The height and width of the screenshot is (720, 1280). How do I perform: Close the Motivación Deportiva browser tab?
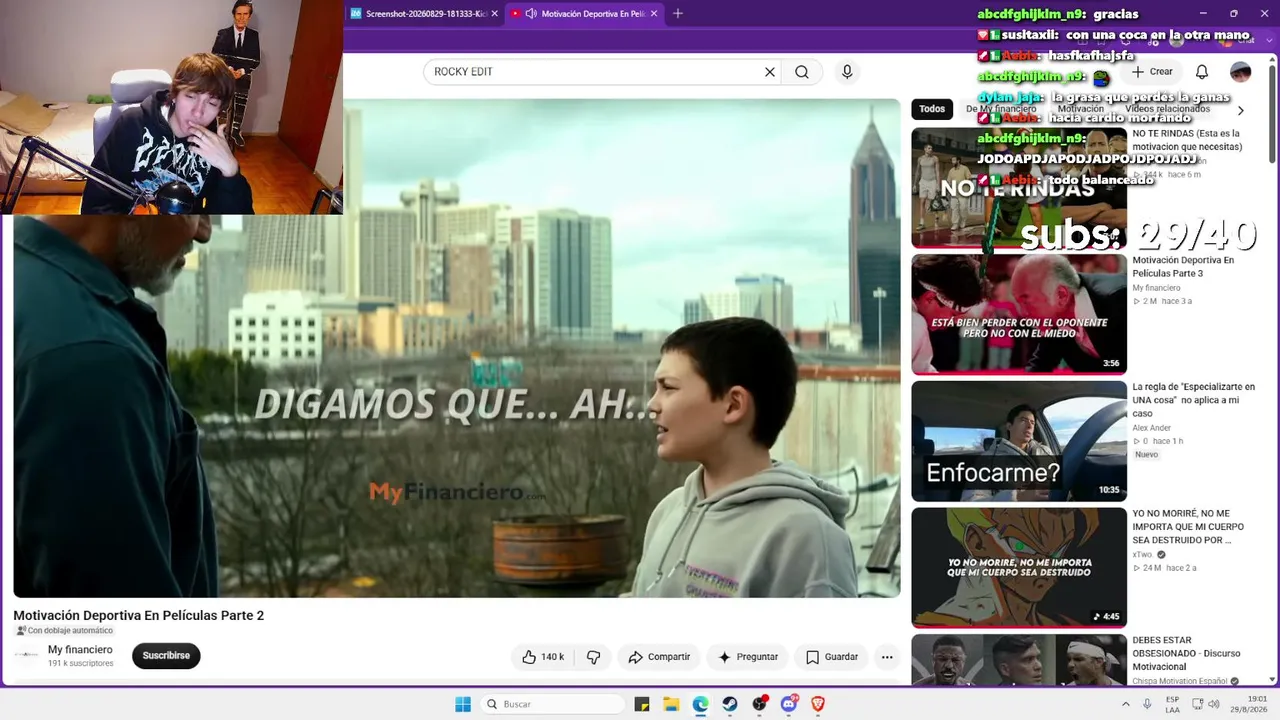(654, 14)
